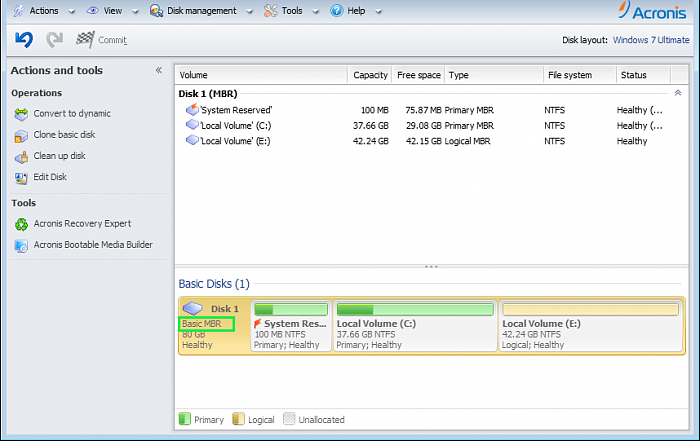700x441 pixels.
Task: Click the Edit Disk icon
Action: coord(22,178)
